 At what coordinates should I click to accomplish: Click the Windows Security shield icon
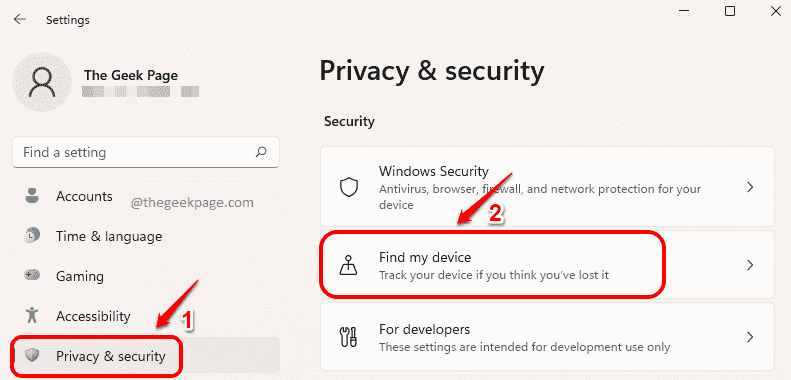[349, 188]
